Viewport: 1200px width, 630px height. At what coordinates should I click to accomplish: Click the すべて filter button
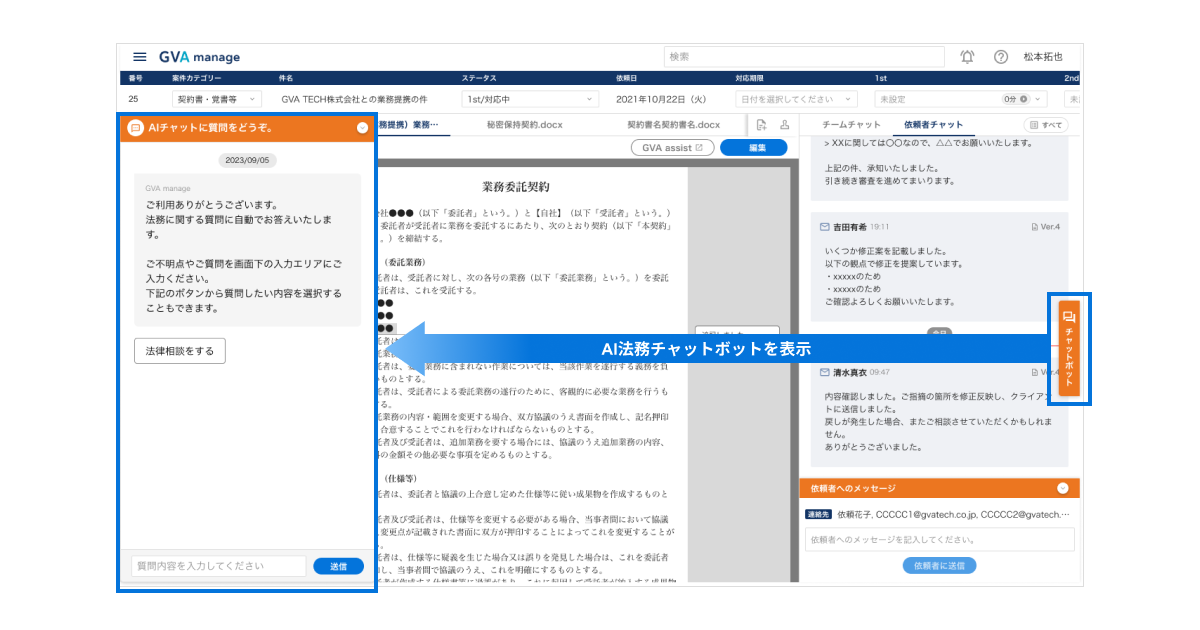pos(1046,125)
